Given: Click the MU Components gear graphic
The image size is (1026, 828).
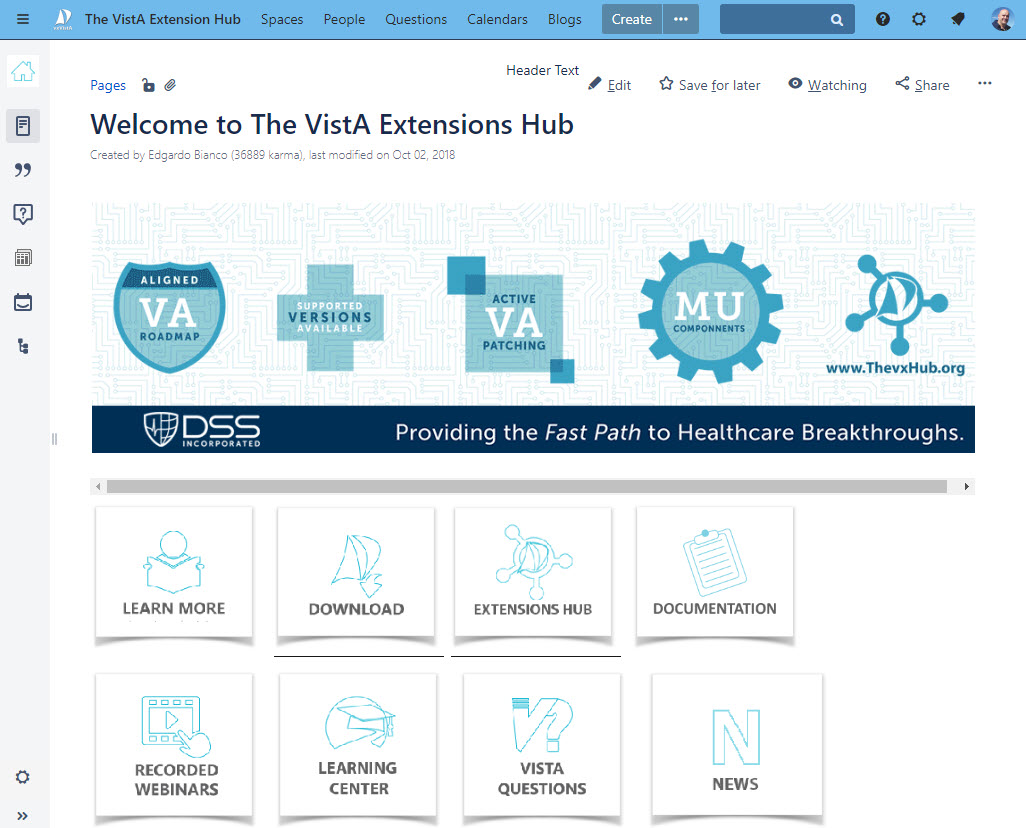Looking at the screenshot, I should click(x=711, y=310).
